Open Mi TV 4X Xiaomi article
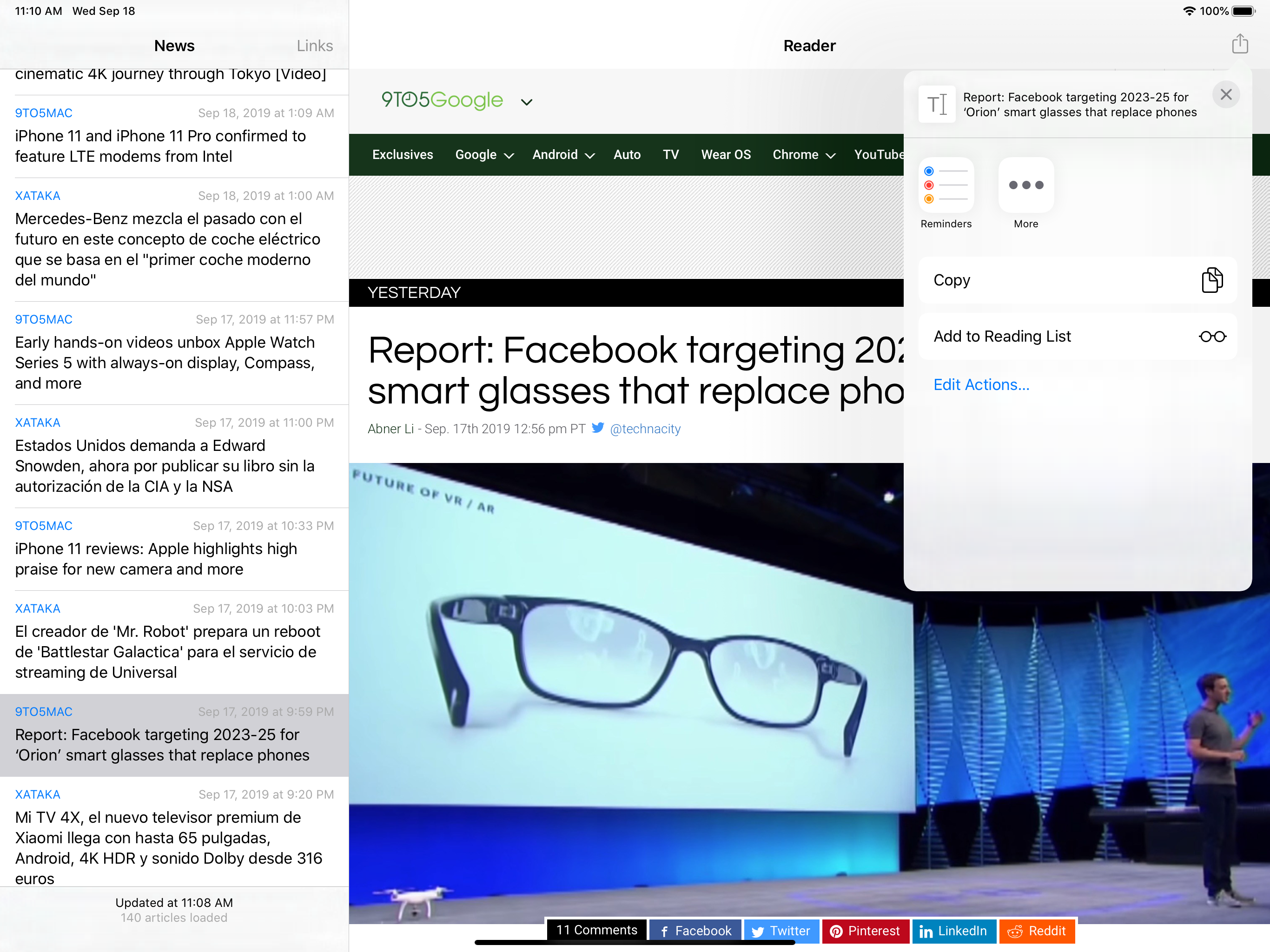Image resolution: width=1270 pixels, height=952 pixels. coord(174,832)
